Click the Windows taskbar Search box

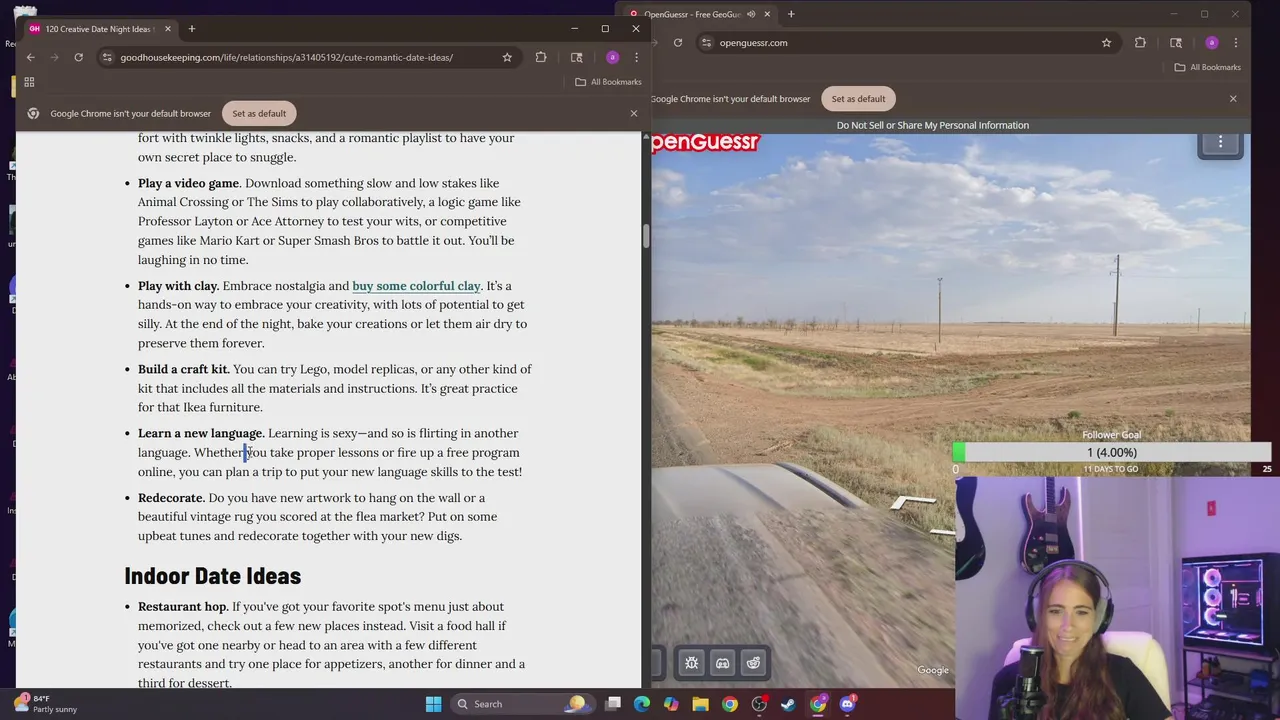point(522,704)
